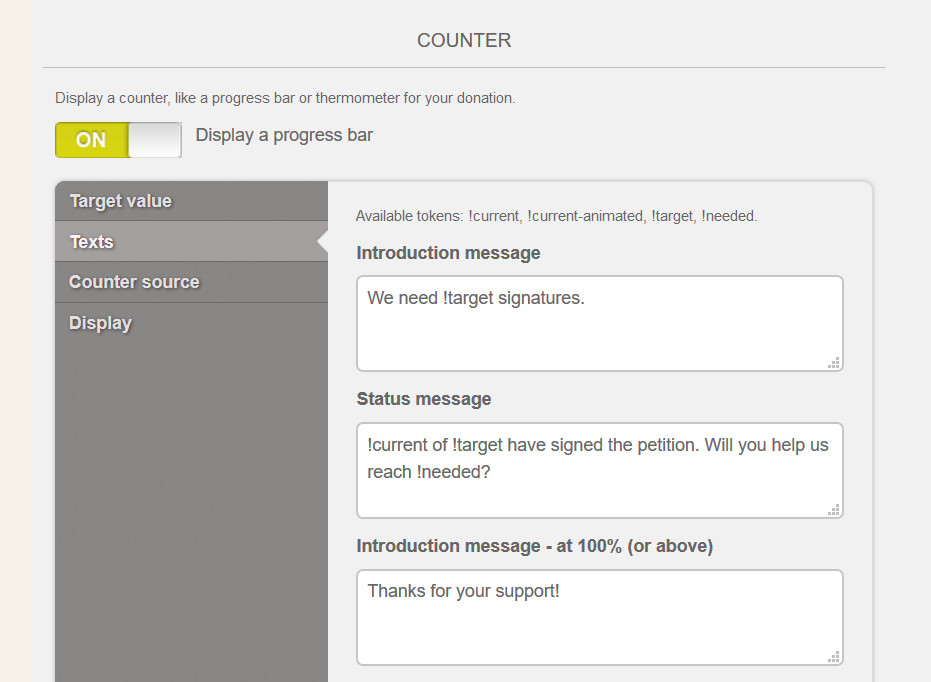Focus the "Thanks for your support!" text box
The width and height of the screenshot is (931, 682).
pos(600,617)
